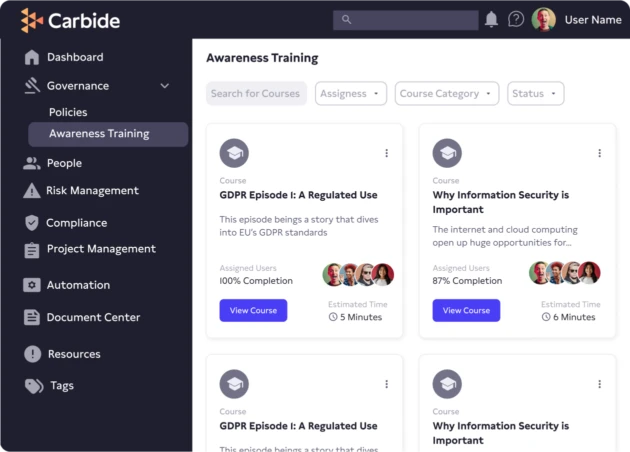This screenshot has width=630, height=452.
Task: Open options menu for GDPR Episode I card
Action: point(386,153)
